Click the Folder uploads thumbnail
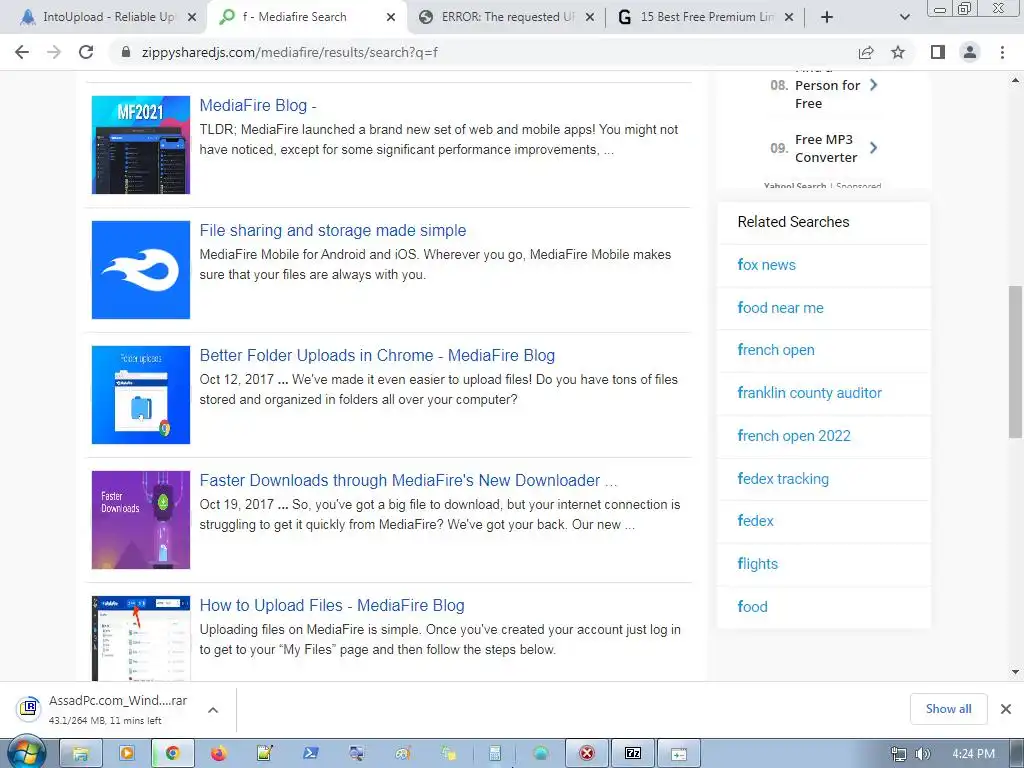This screenshot has height=768, width=1024. pos(141,395)
